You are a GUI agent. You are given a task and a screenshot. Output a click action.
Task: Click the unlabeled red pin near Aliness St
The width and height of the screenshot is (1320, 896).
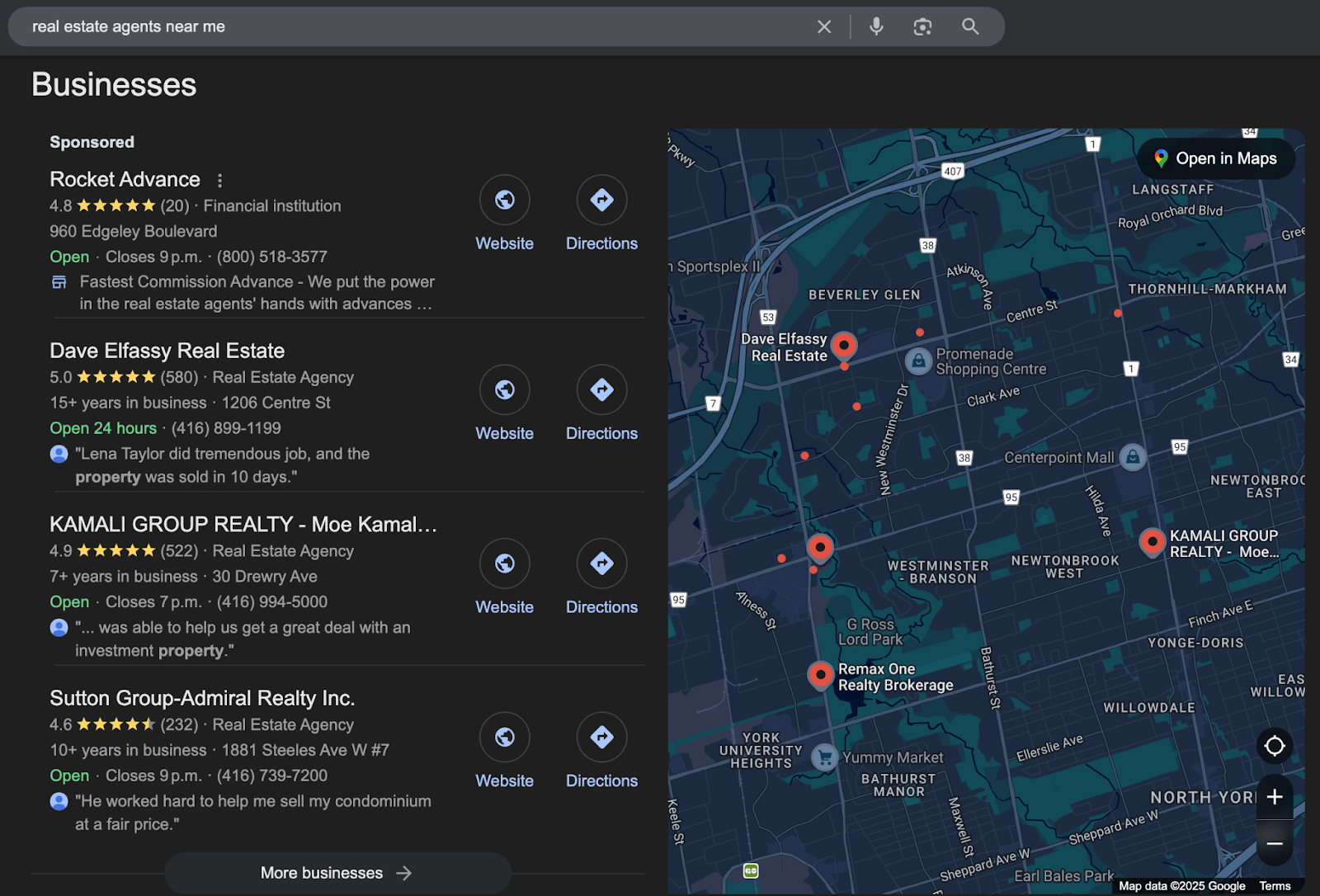(819, 548)
